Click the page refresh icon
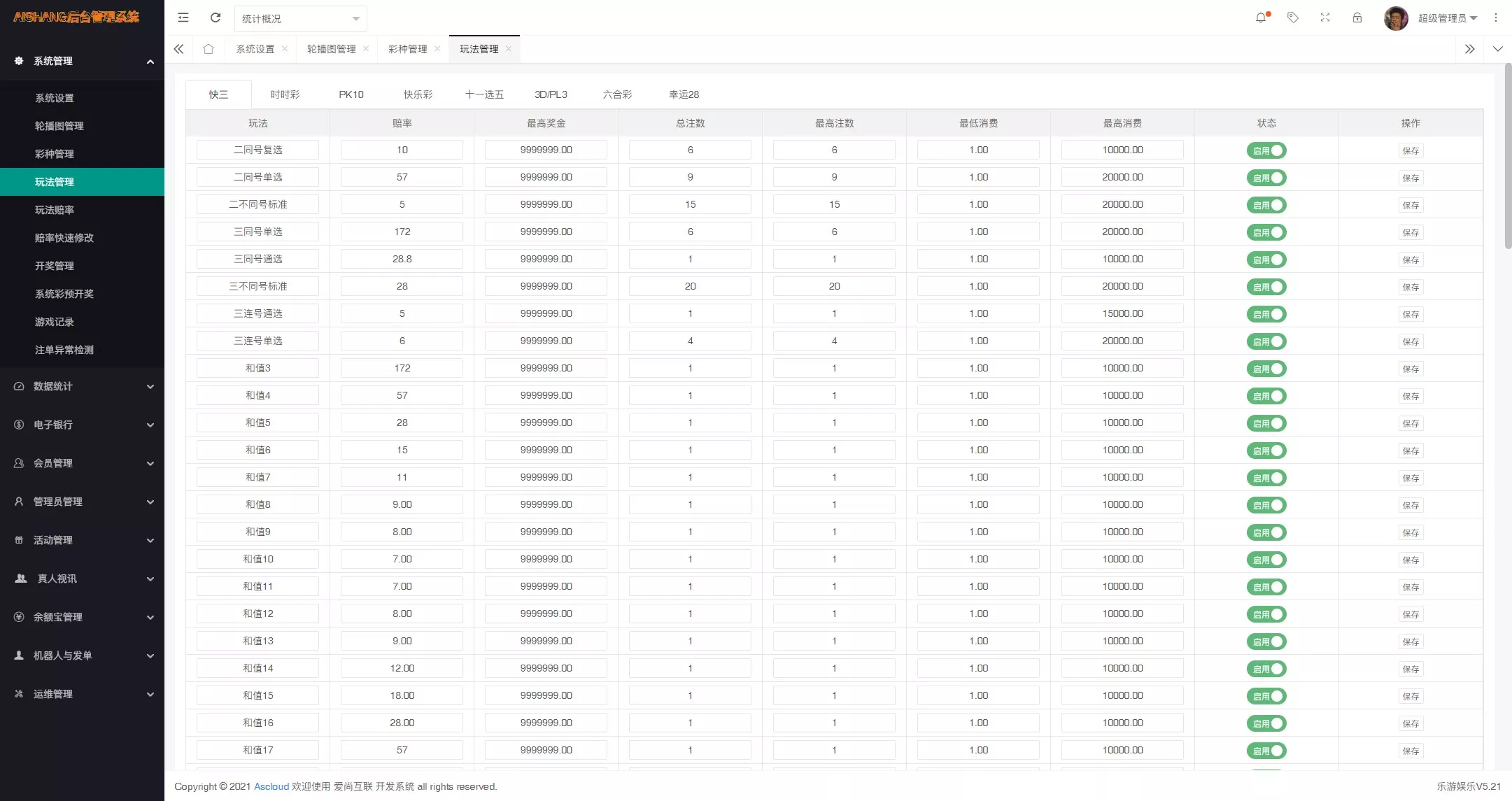 216,17
